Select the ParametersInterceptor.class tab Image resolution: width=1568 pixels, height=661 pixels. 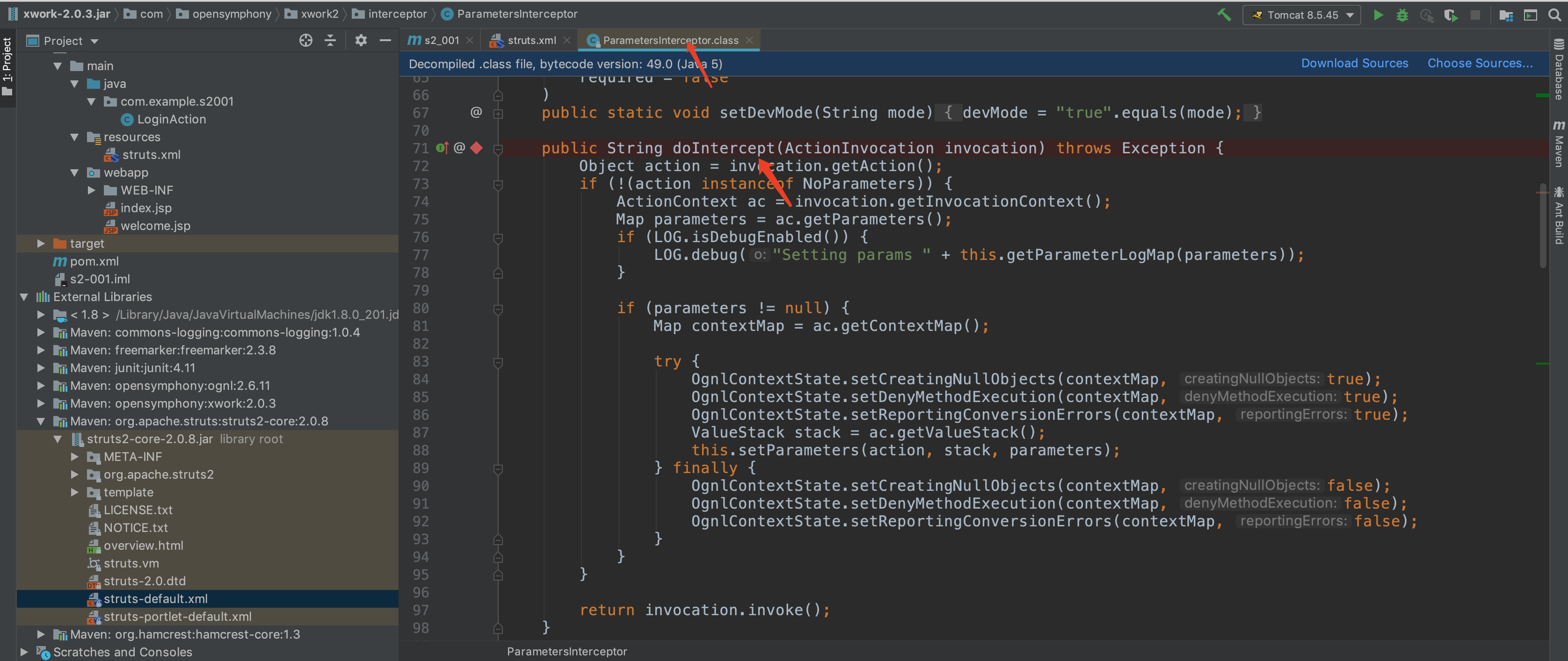coord(671,40)
